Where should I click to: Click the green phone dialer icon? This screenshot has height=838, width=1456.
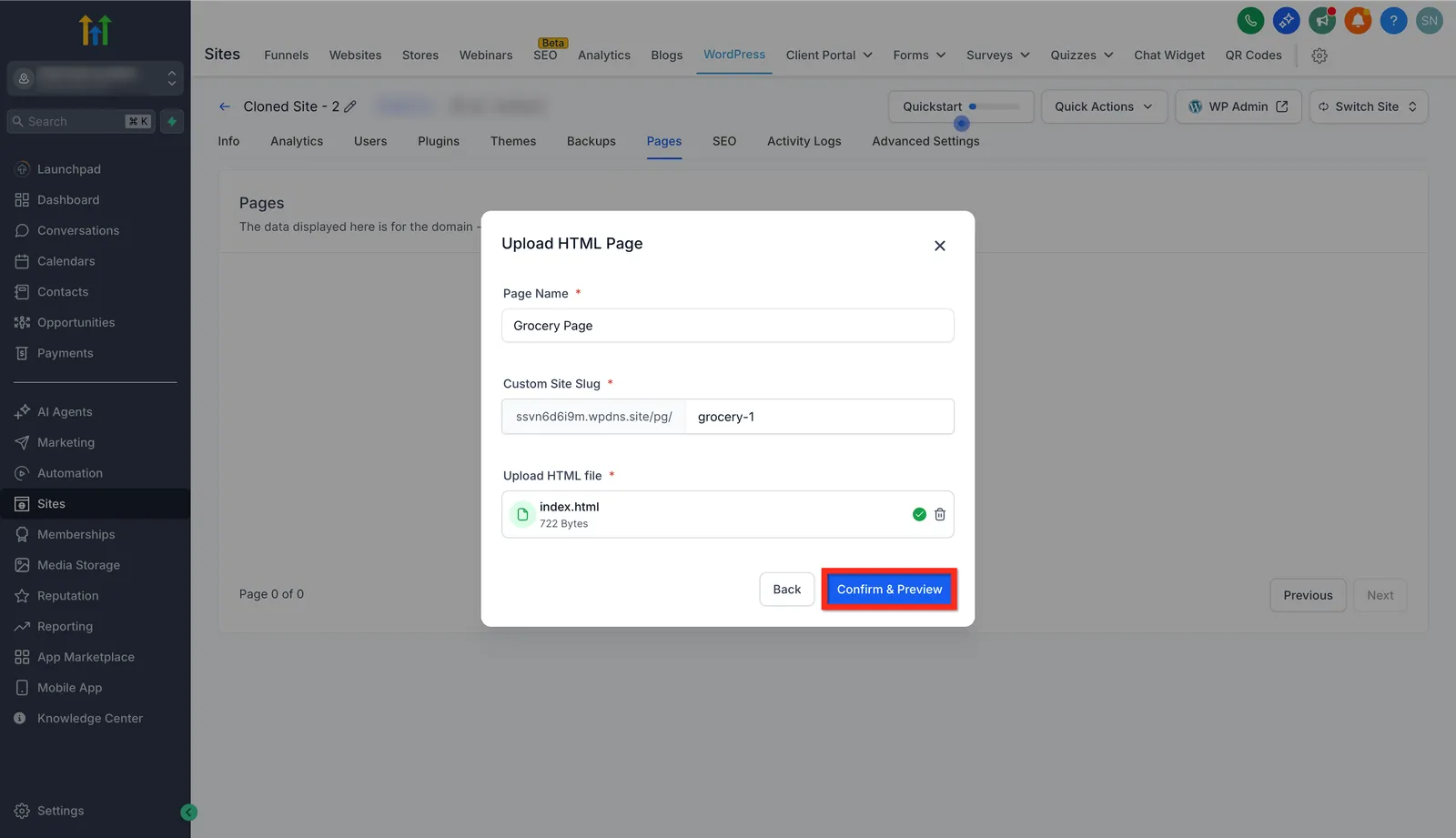tap(1250, 21)
